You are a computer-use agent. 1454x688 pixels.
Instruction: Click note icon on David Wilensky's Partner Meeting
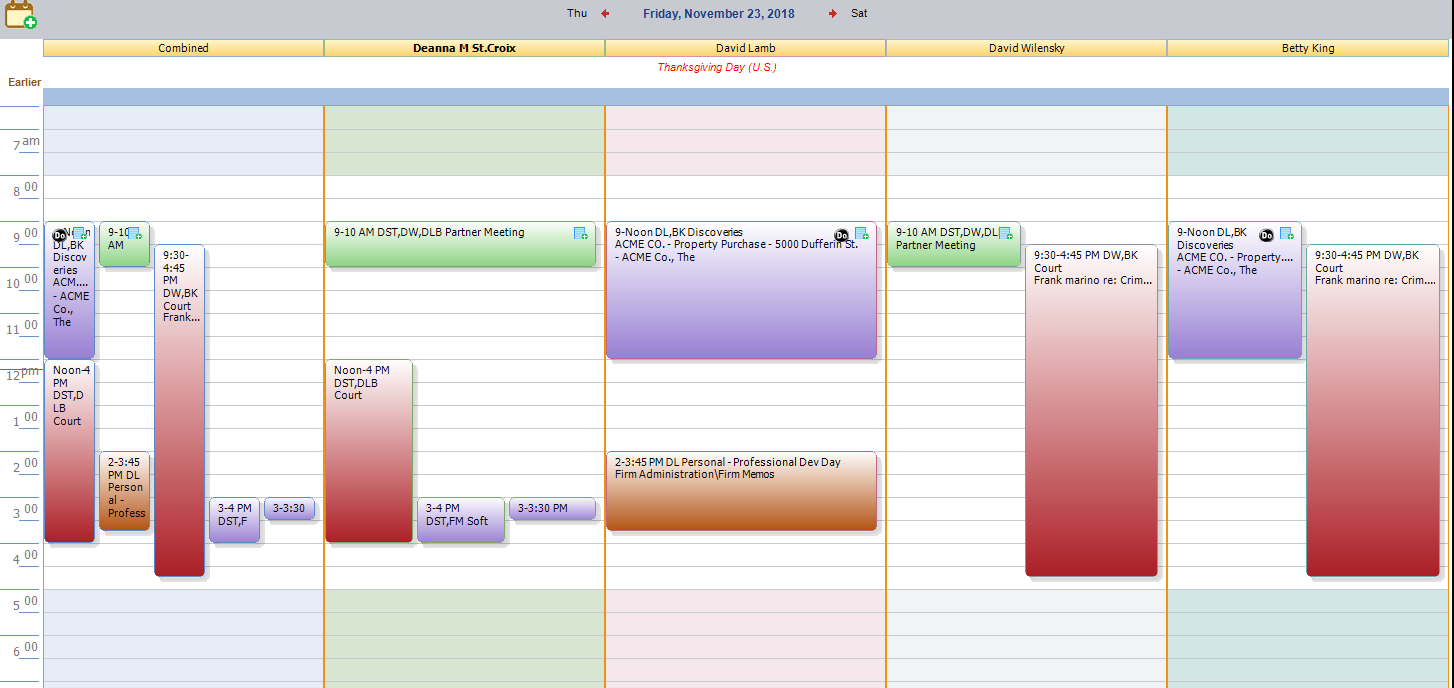(1005, 234)
